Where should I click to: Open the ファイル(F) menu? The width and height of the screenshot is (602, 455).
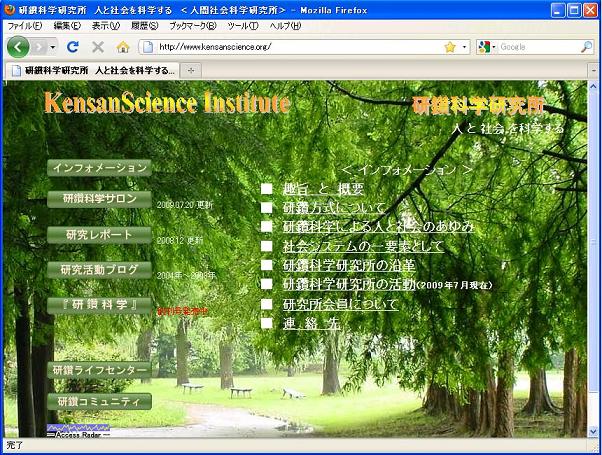(26, 25)
